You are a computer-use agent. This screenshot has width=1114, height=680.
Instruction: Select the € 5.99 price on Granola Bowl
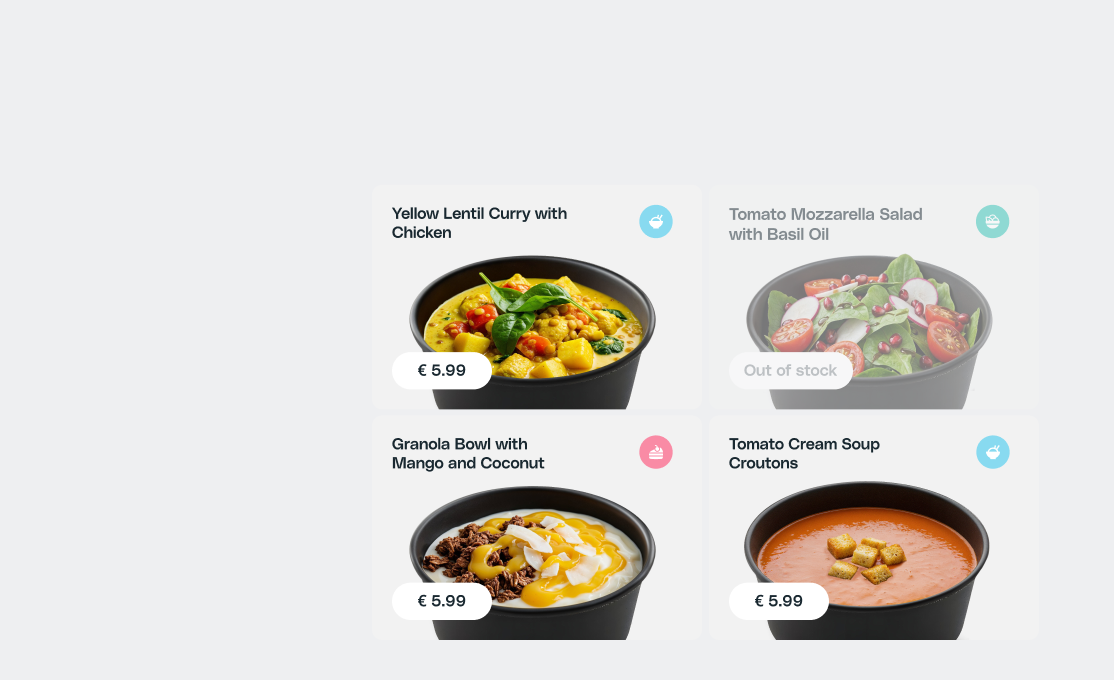click(441, 601)
